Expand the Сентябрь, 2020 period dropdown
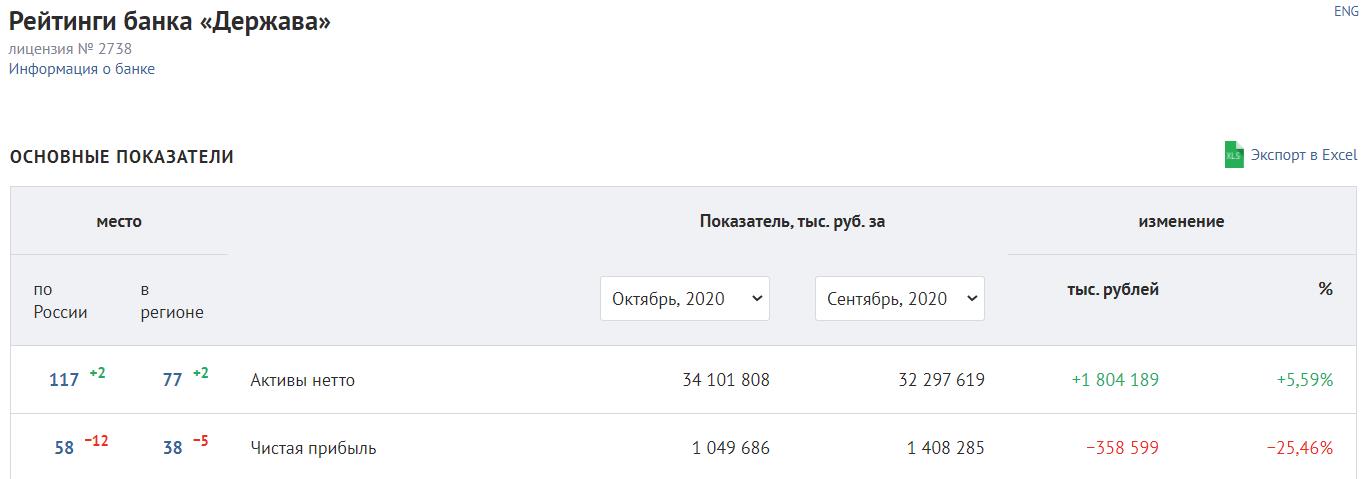The width and height of the screenshot is (1366, 479). [900, 298]
